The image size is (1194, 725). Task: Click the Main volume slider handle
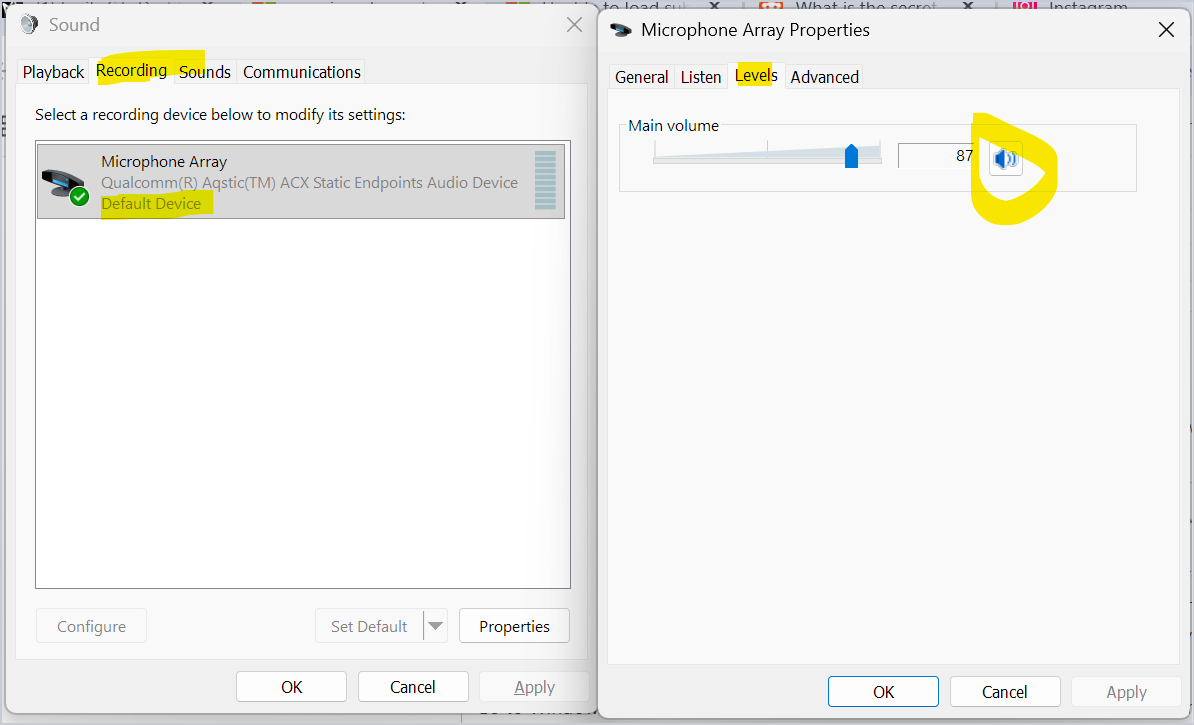[x=851, y=156]
